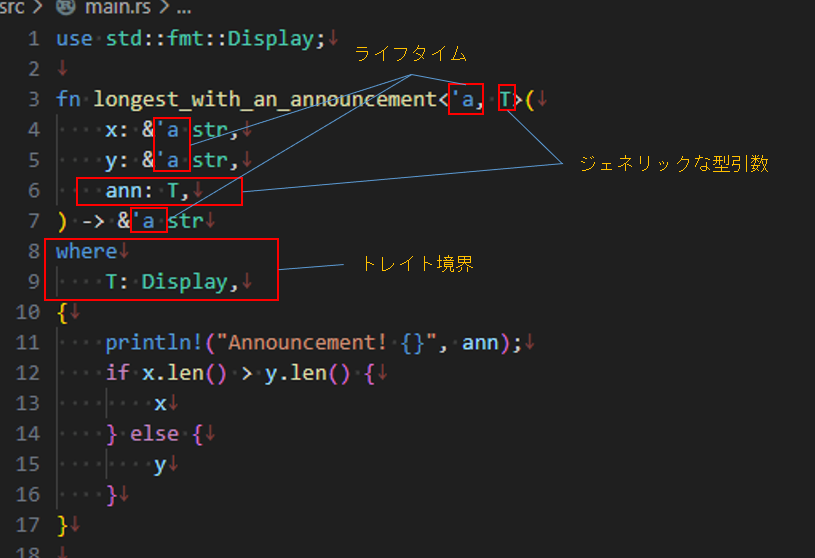Click 'str' type on line 5
815x558 pixels.
(210, 161)
